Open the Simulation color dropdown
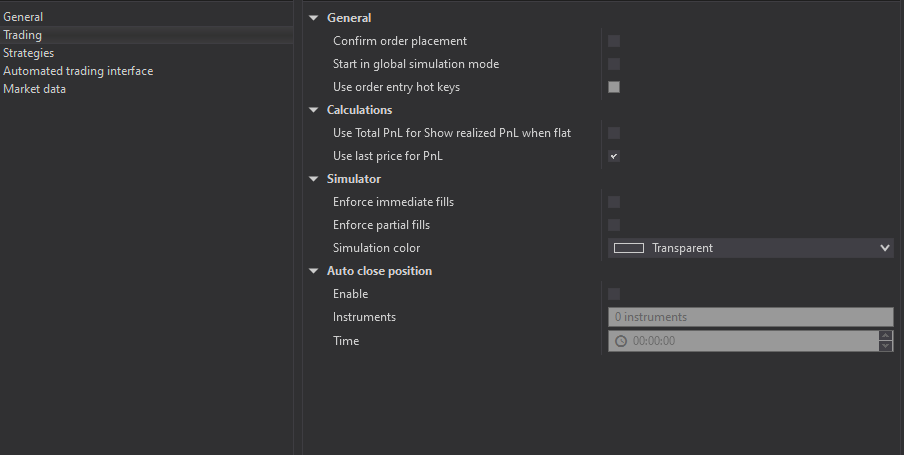 tap(750, 248)
